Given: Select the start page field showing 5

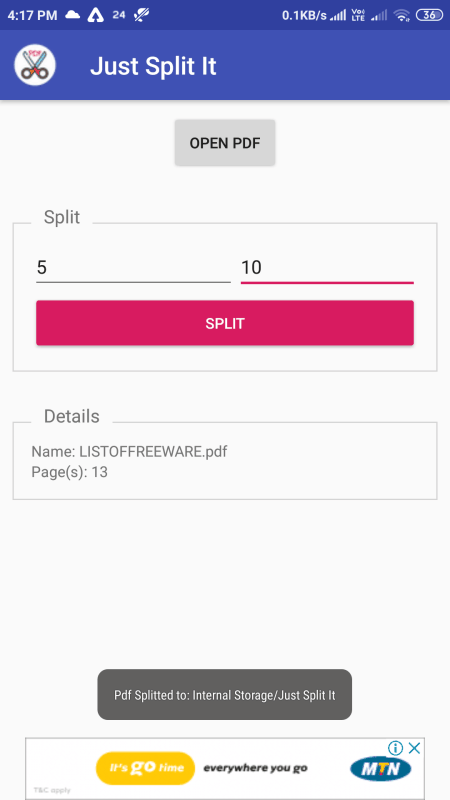Looking at the screenshot, I should pyautogui.click(x=133, y=268).
